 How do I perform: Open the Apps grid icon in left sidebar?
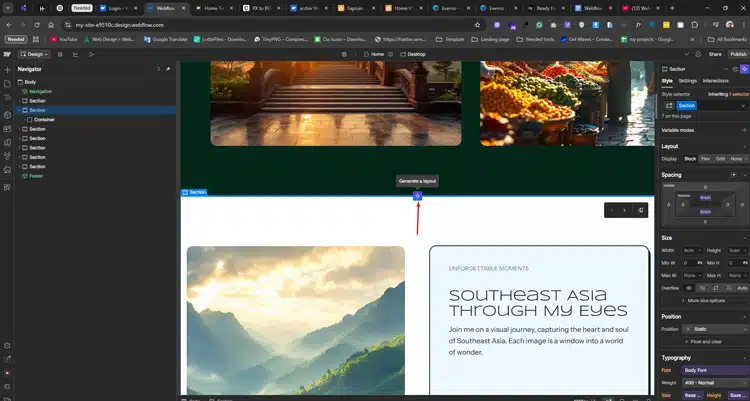(x=7, y=187)
